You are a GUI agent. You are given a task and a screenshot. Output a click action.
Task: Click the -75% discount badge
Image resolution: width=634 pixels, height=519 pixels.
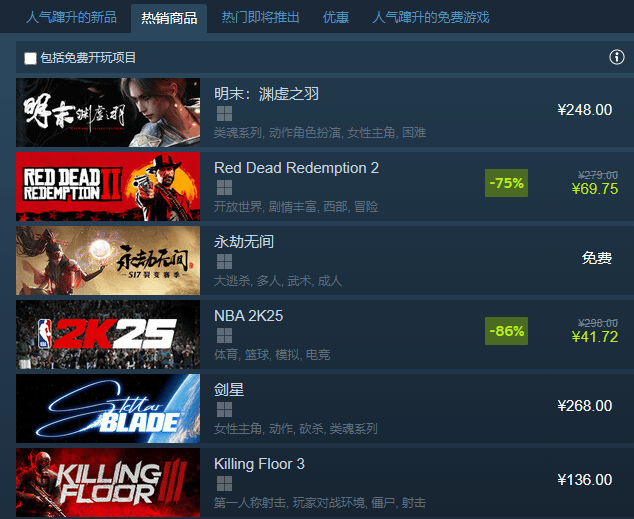click(x=506, y=183)
